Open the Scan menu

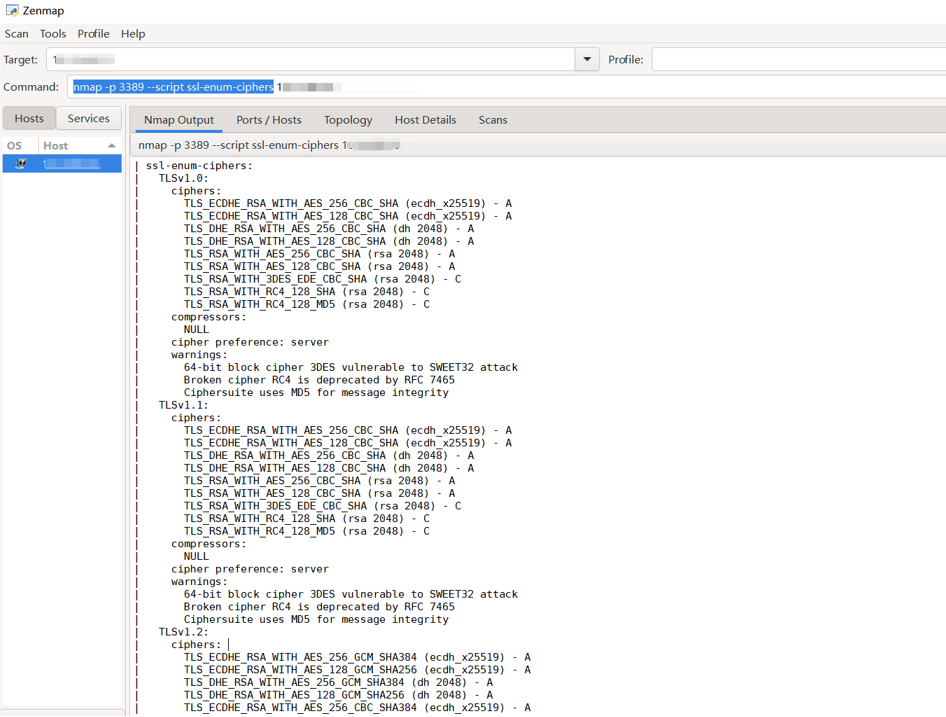[16, 34]
